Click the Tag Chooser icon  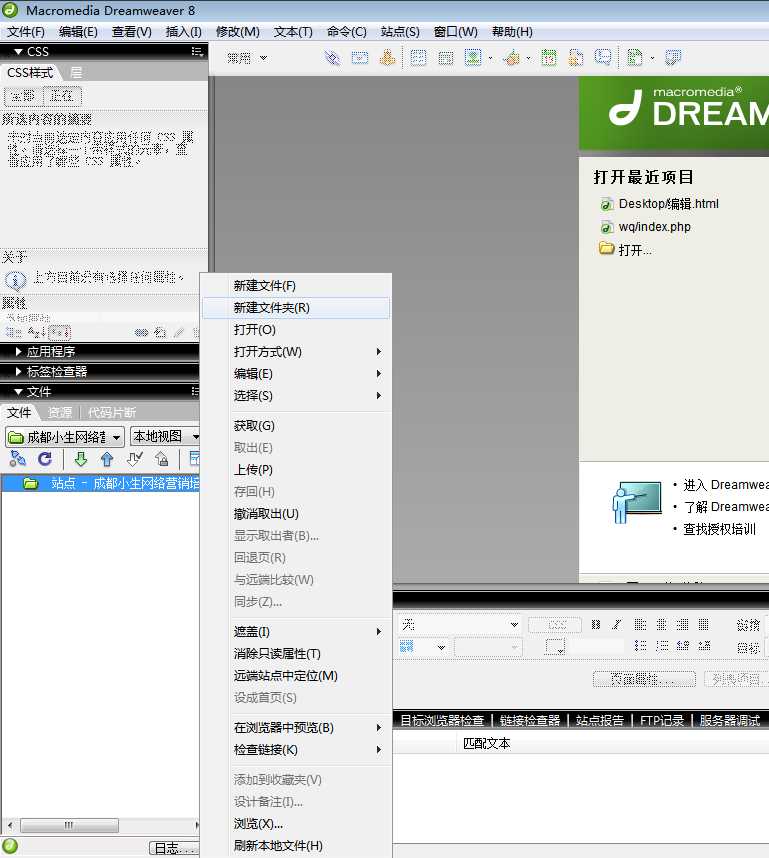[673, 57]
